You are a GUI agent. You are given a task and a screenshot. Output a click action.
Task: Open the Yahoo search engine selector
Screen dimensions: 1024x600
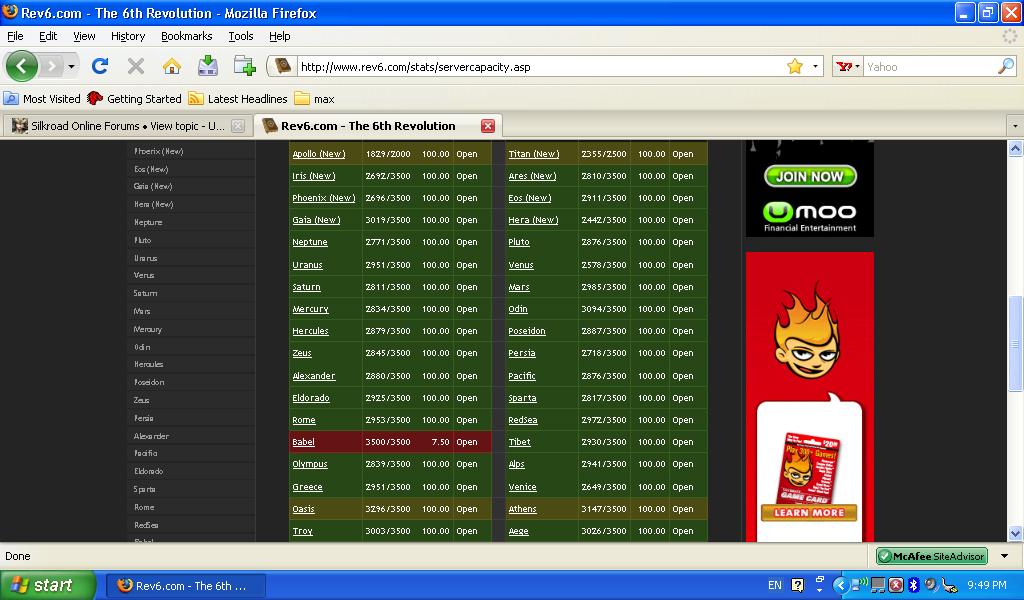(x=848, y=66)
